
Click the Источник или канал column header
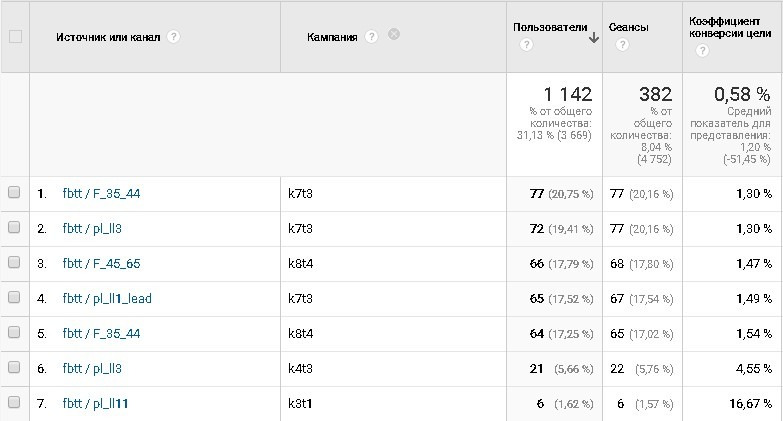point(108,37)
